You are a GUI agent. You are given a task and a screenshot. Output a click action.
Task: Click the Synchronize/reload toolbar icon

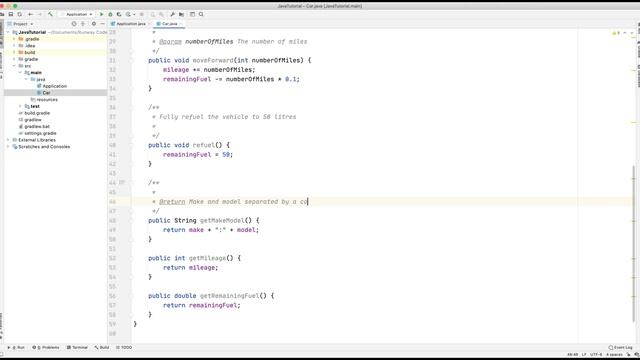(20, 14)
